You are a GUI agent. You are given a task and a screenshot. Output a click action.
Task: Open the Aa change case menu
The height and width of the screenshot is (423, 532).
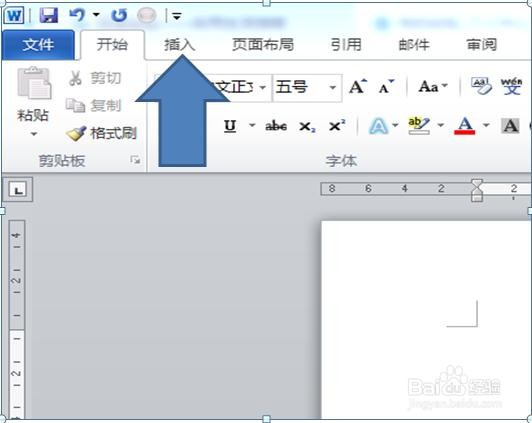coord(433,87)
